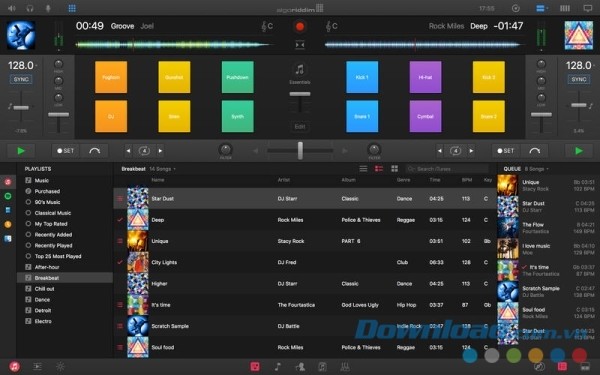Open the two-deck layout dropdown
Viewport: 600px width, 375px height.
(542, 8)
